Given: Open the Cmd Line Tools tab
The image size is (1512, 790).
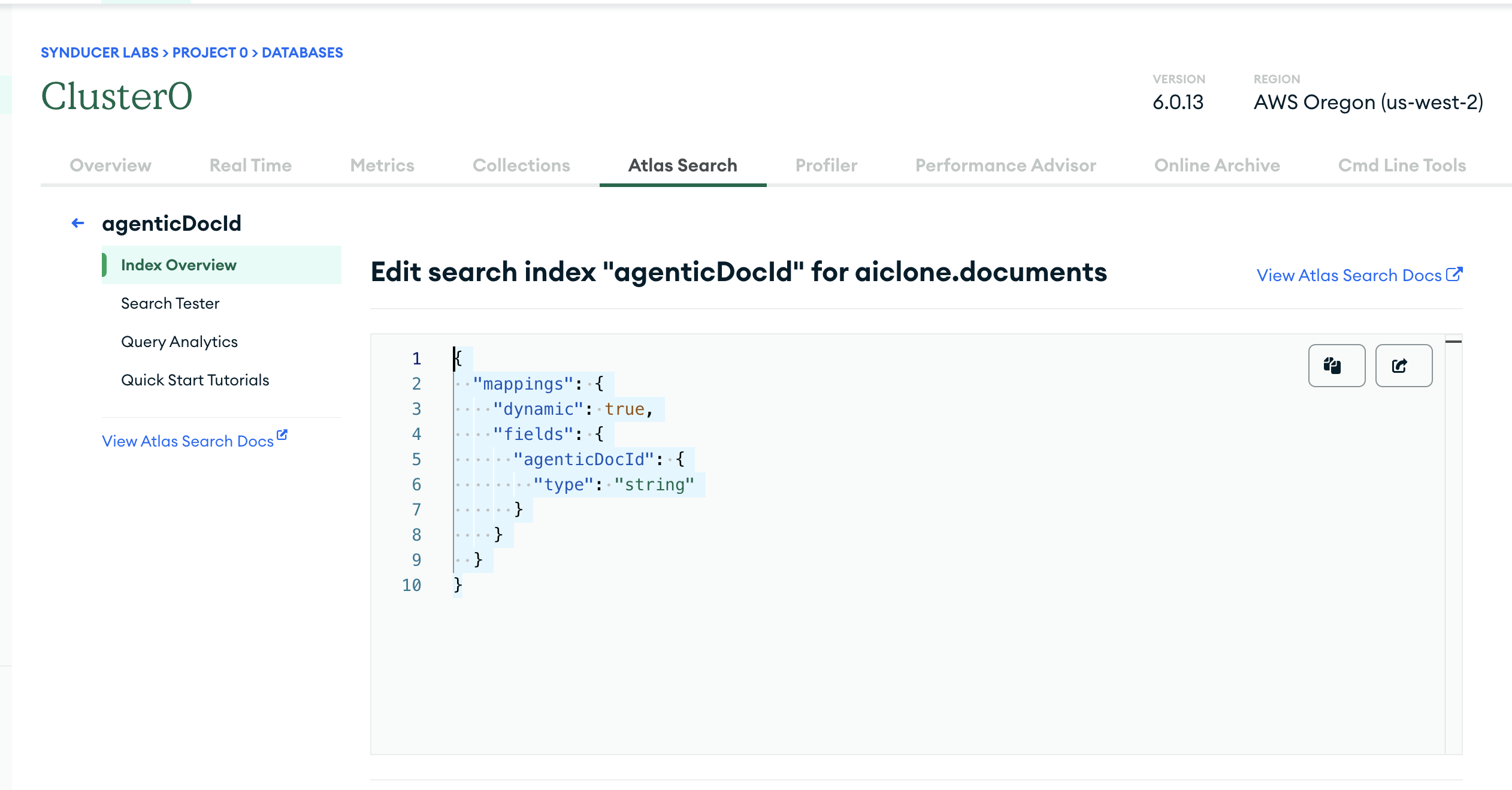Looking at the screenshot, I should coord(1402,165).
